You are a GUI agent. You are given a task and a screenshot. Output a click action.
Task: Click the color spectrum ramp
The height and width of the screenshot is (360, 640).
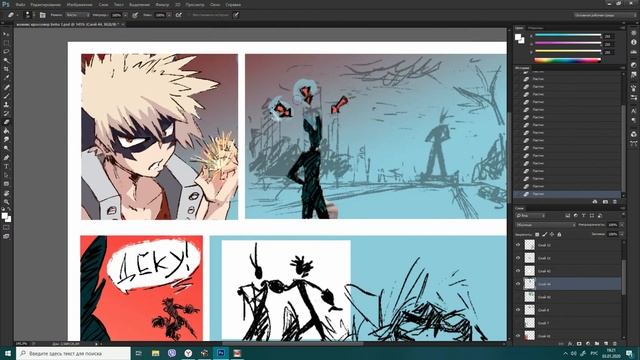click(568, 60)
